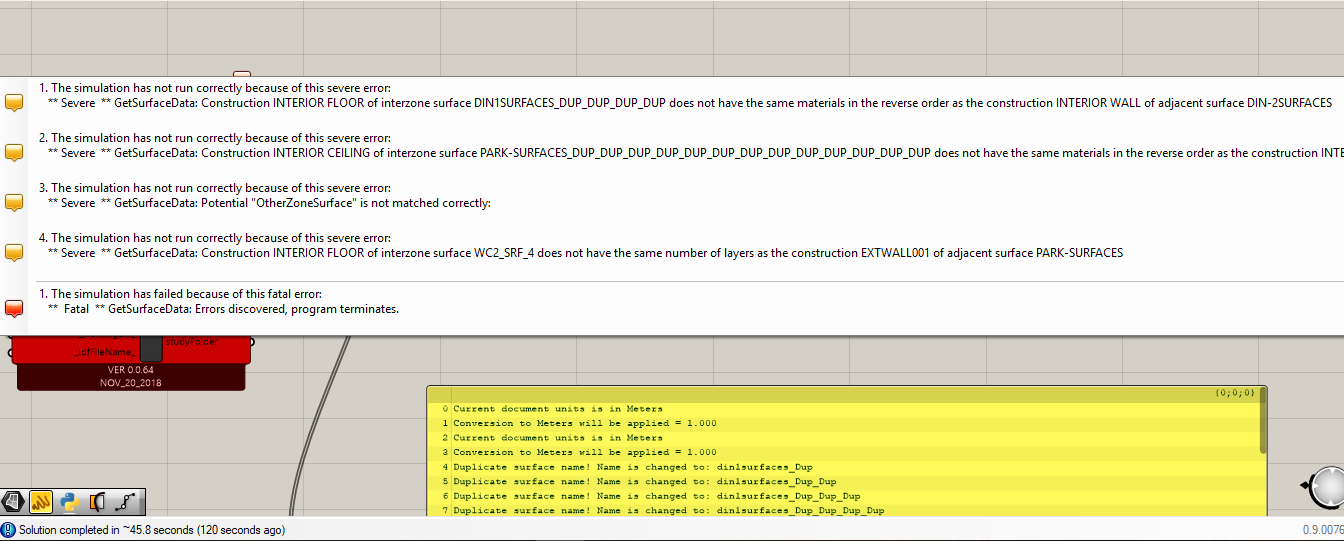Click the orange Ladybug/Honeybee widget icon

(42, 501)
